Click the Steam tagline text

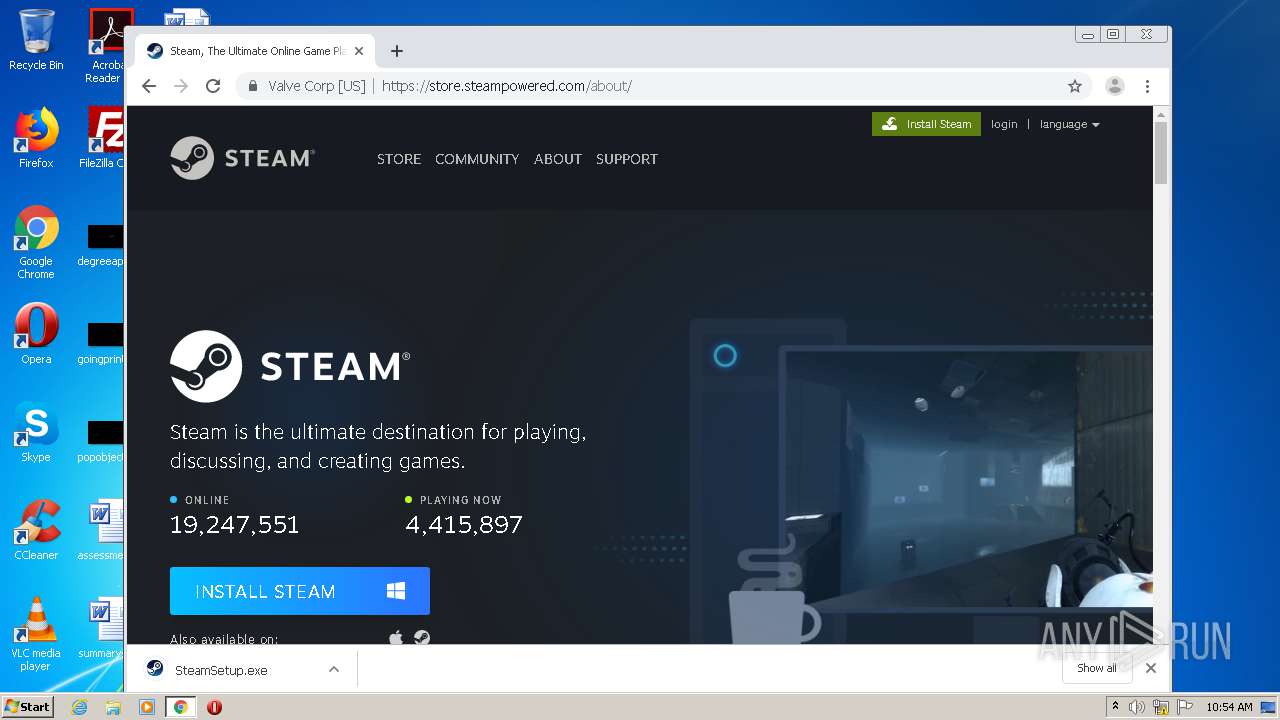click(378, 446)
